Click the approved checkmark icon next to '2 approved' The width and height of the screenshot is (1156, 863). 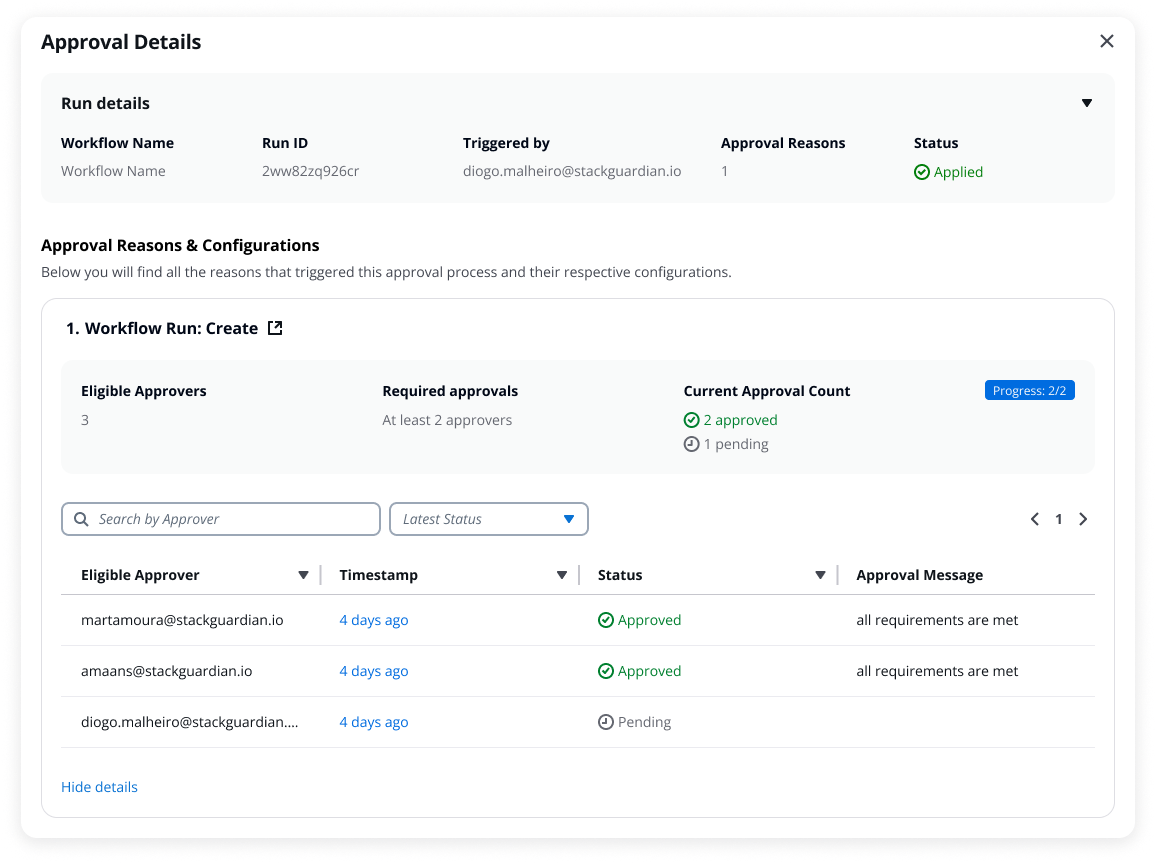coord(692,419)
